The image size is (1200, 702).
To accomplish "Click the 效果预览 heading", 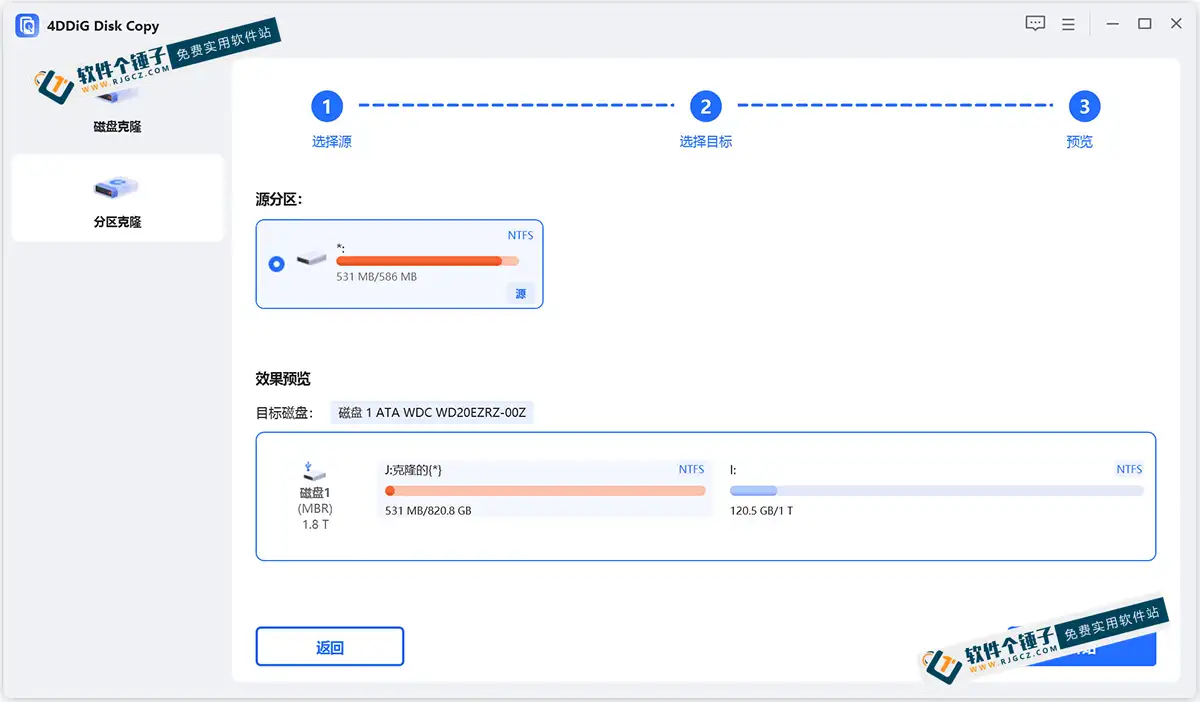I will [x=283, y=379].
